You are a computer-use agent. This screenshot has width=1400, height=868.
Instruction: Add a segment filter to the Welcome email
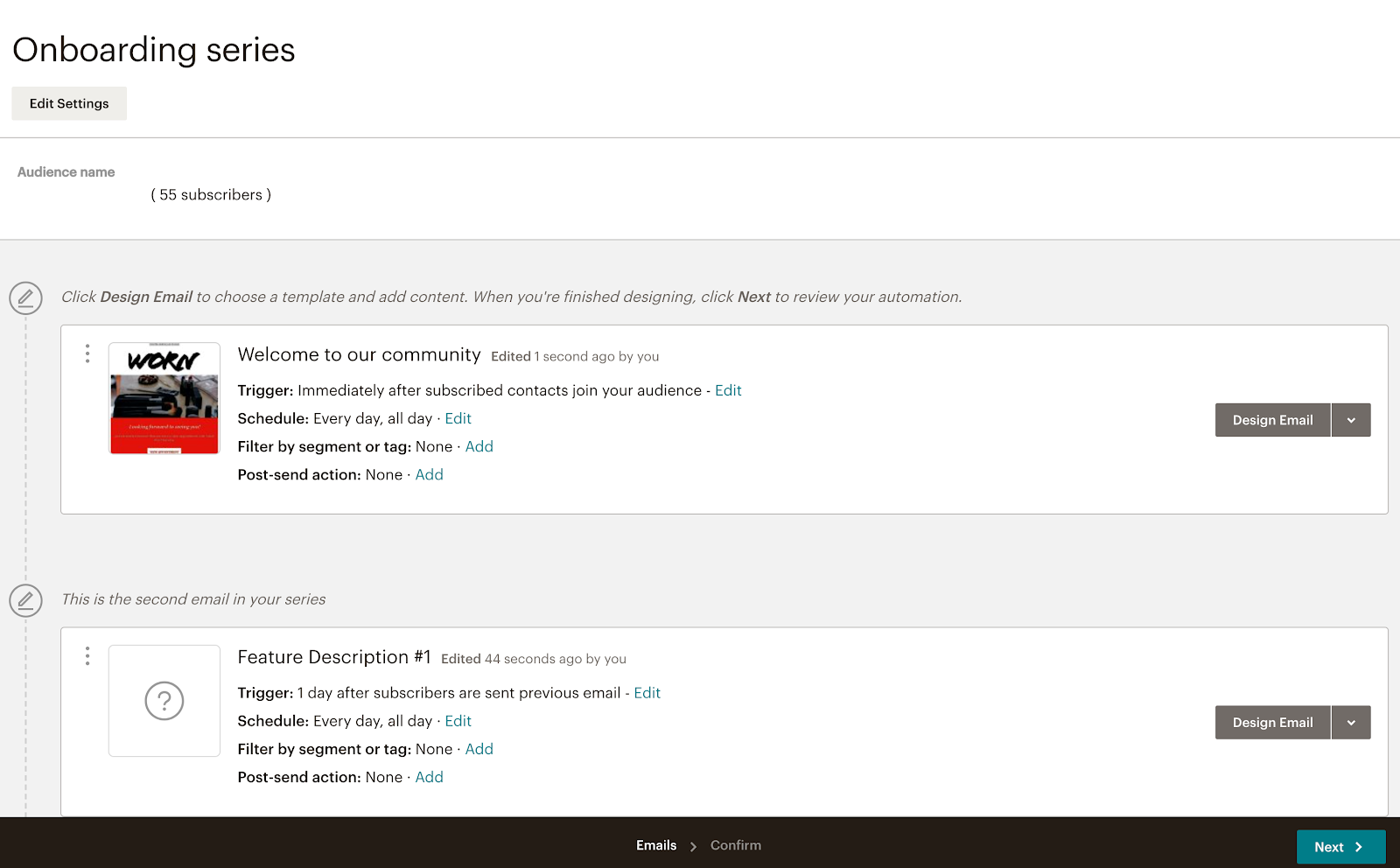(x=479, y=446)
